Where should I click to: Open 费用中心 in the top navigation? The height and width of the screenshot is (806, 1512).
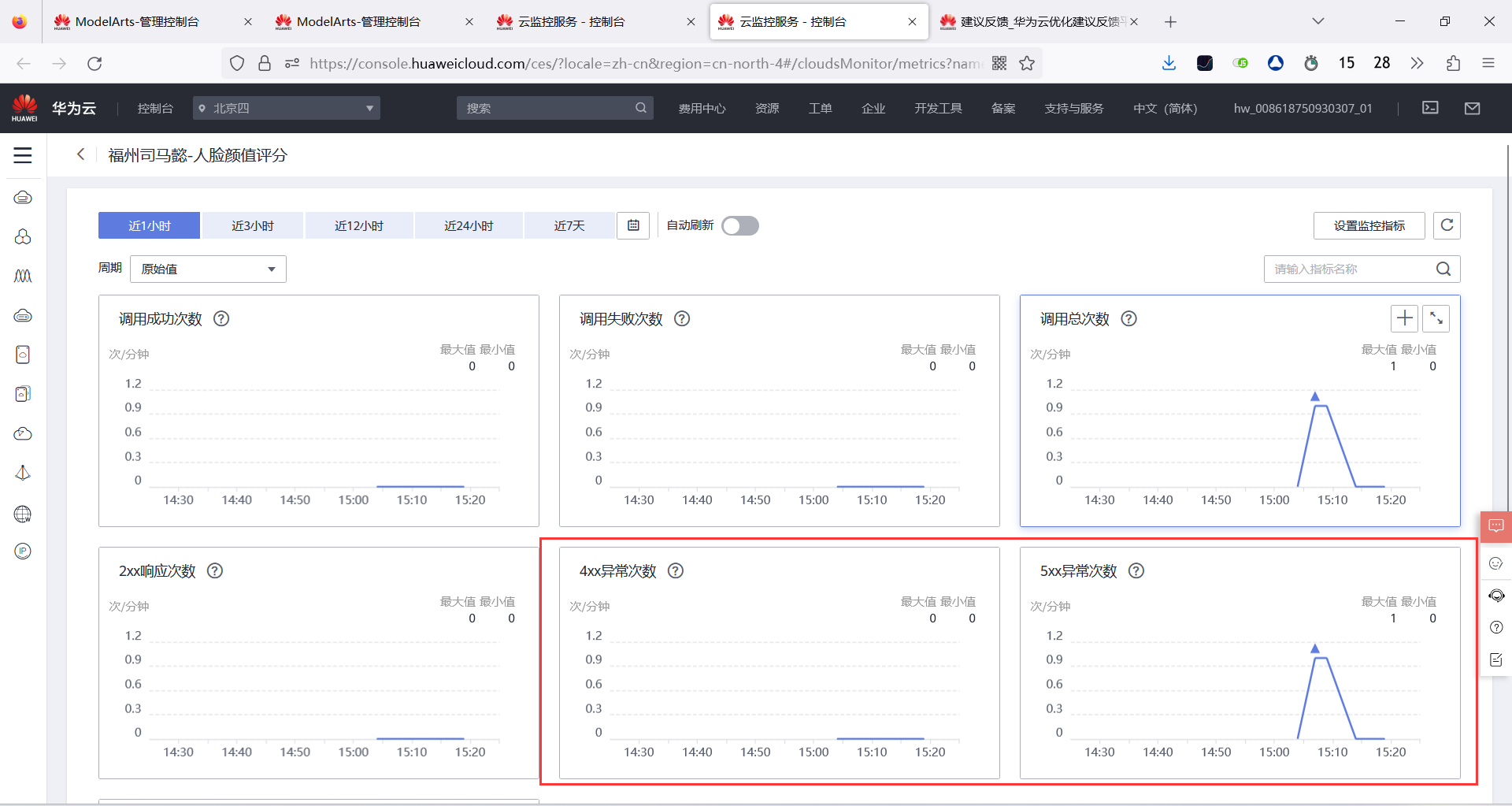pyautogui.click(x=702, y=108)
